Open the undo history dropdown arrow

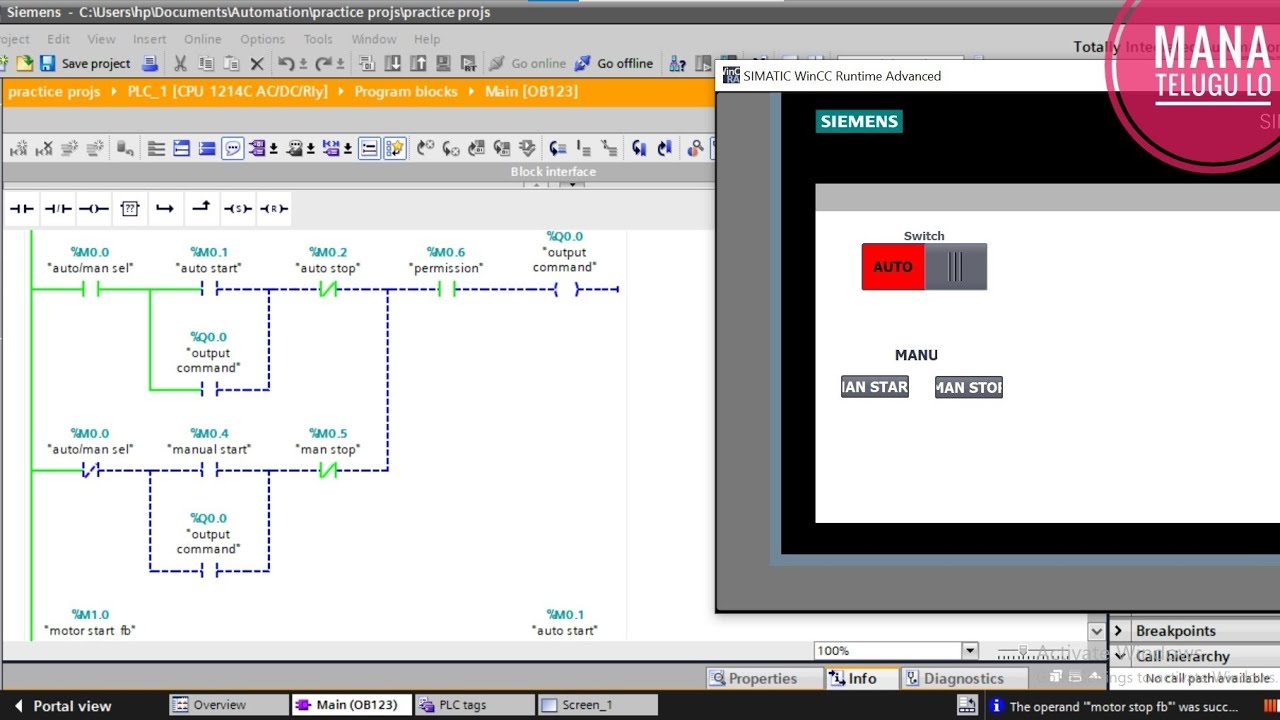[x=303, y=64]
